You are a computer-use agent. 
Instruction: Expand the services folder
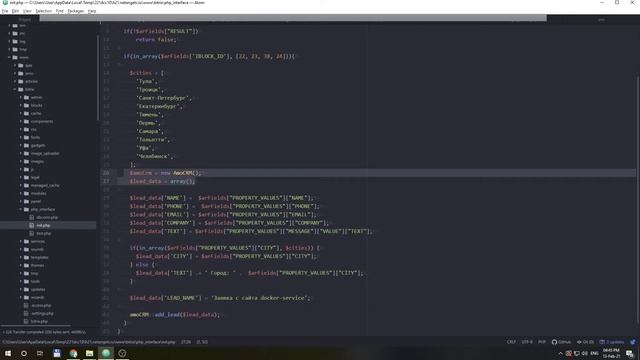[x=21, y=241]
